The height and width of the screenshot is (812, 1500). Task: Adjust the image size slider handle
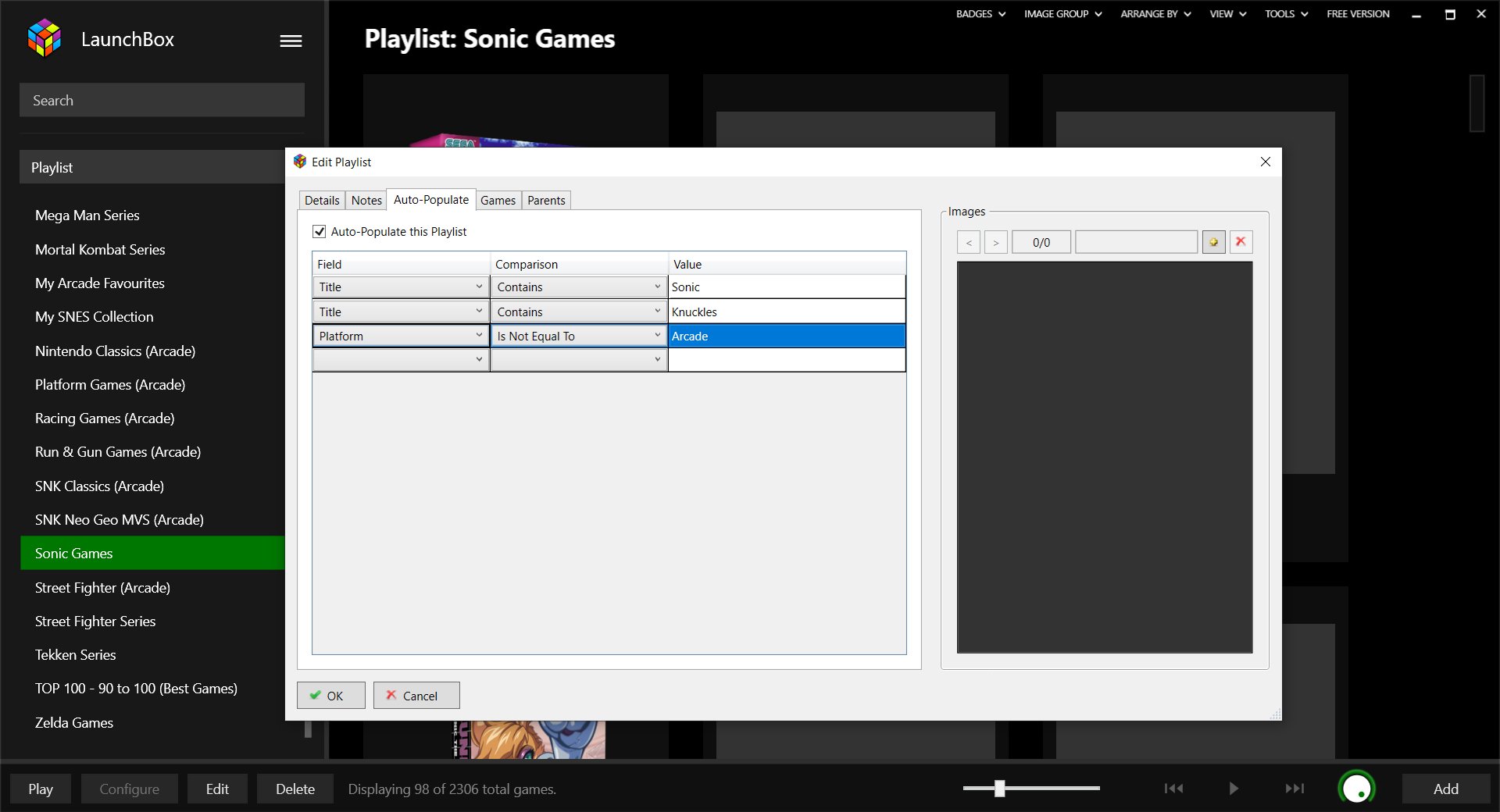point(999,789)
